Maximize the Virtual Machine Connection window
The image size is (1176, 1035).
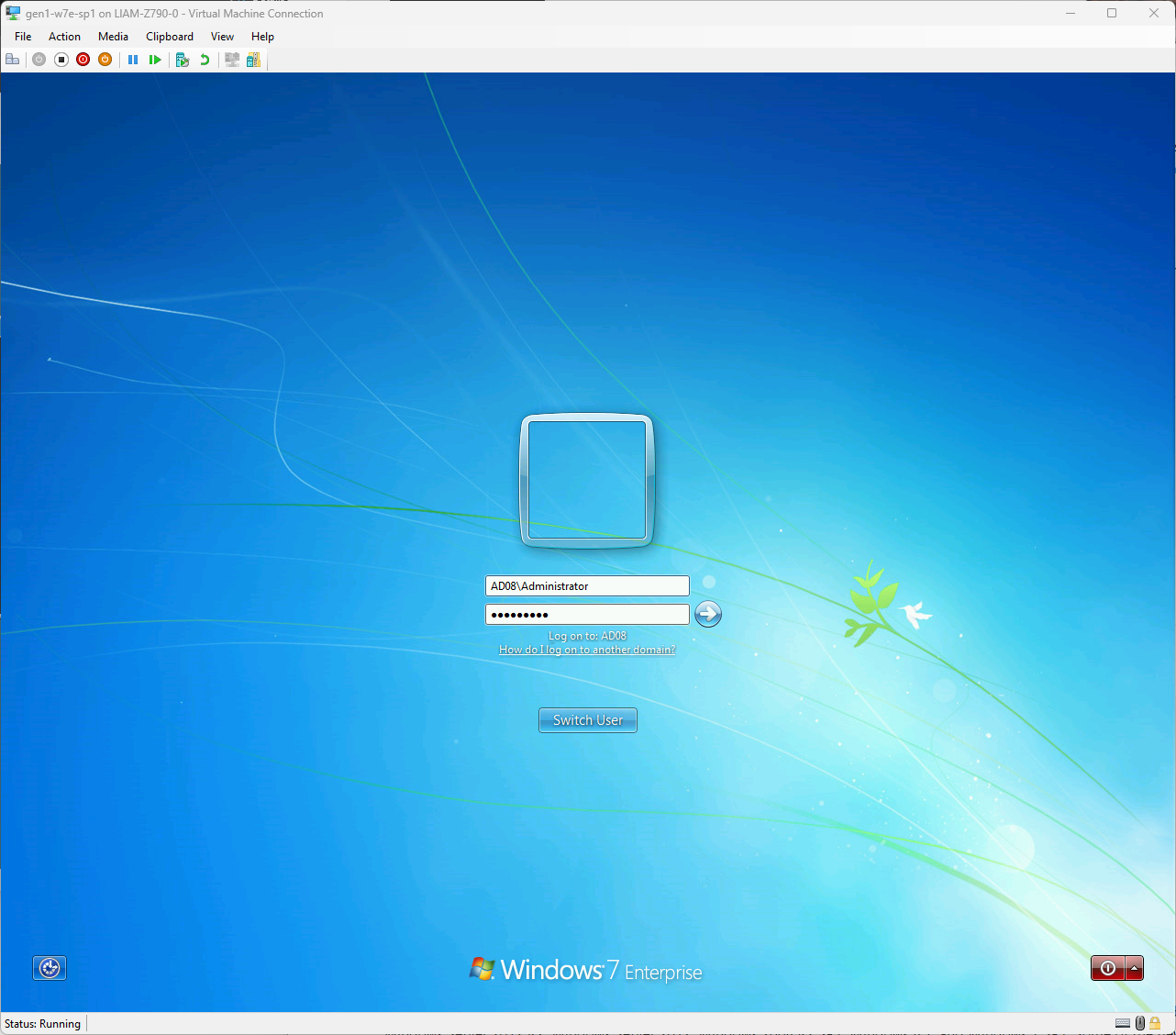(x=1112, y=13)
